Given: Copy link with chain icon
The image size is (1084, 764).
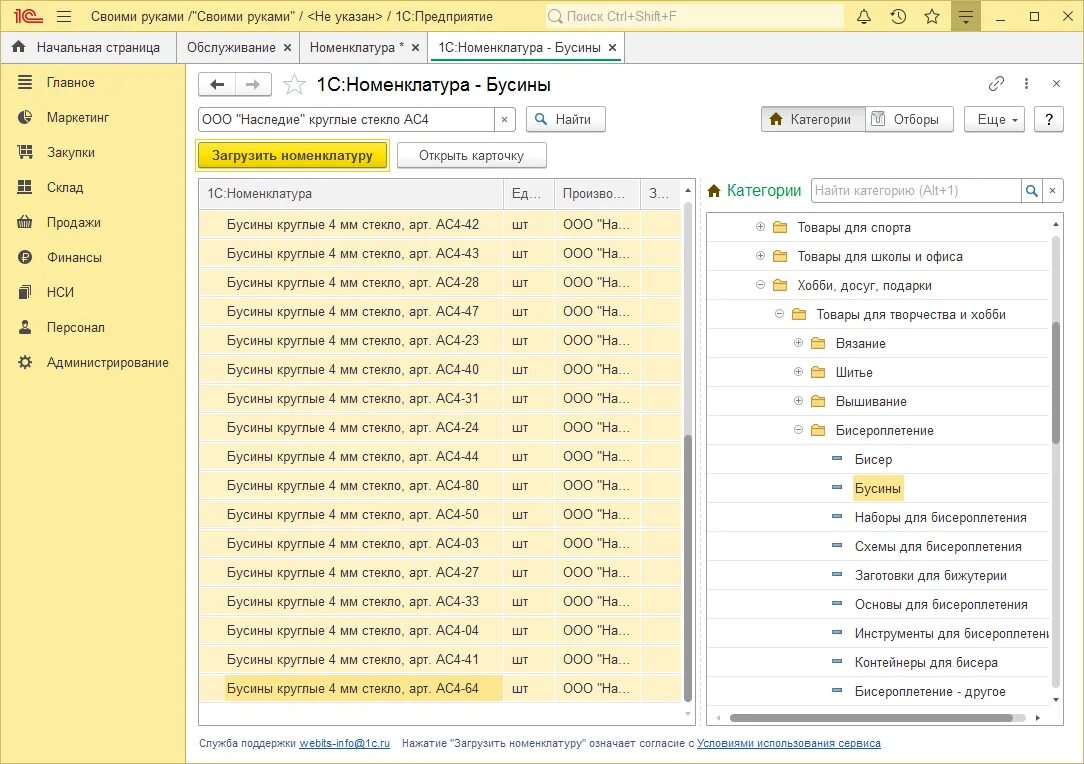Looking at the screenshot, I should coord(996,84).
